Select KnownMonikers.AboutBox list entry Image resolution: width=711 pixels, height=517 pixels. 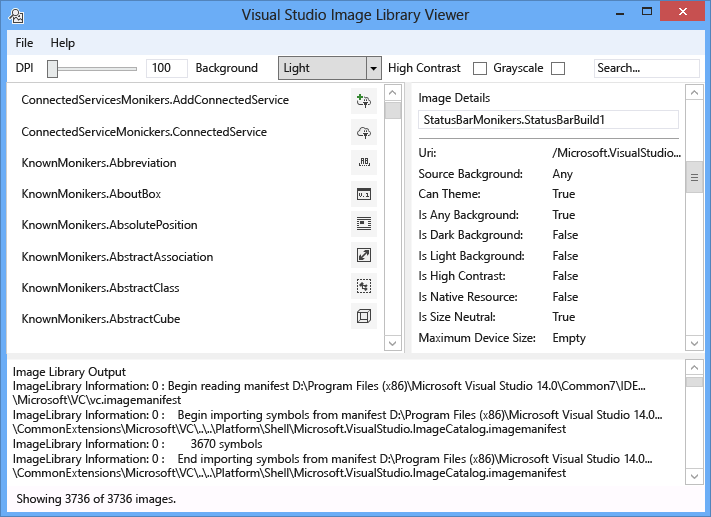point(91,194)
